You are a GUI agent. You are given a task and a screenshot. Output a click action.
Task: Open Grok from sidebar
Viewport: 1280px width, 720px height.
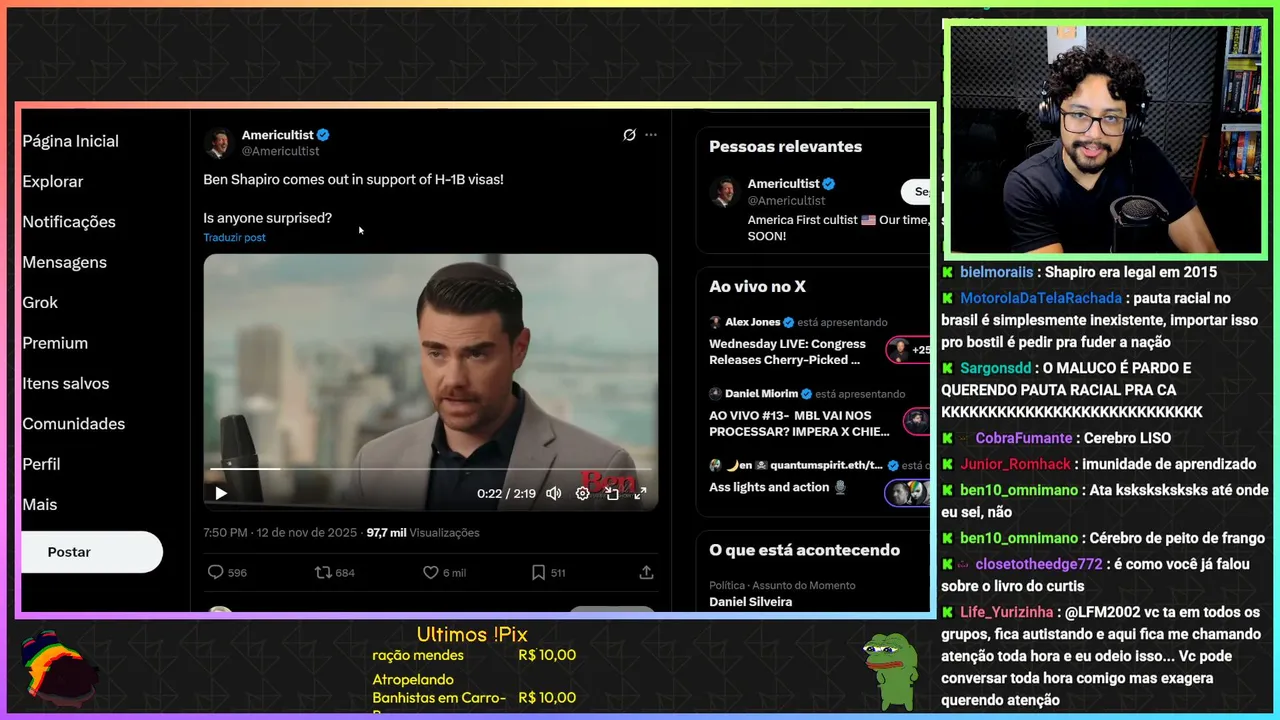(x=40, y=302)
